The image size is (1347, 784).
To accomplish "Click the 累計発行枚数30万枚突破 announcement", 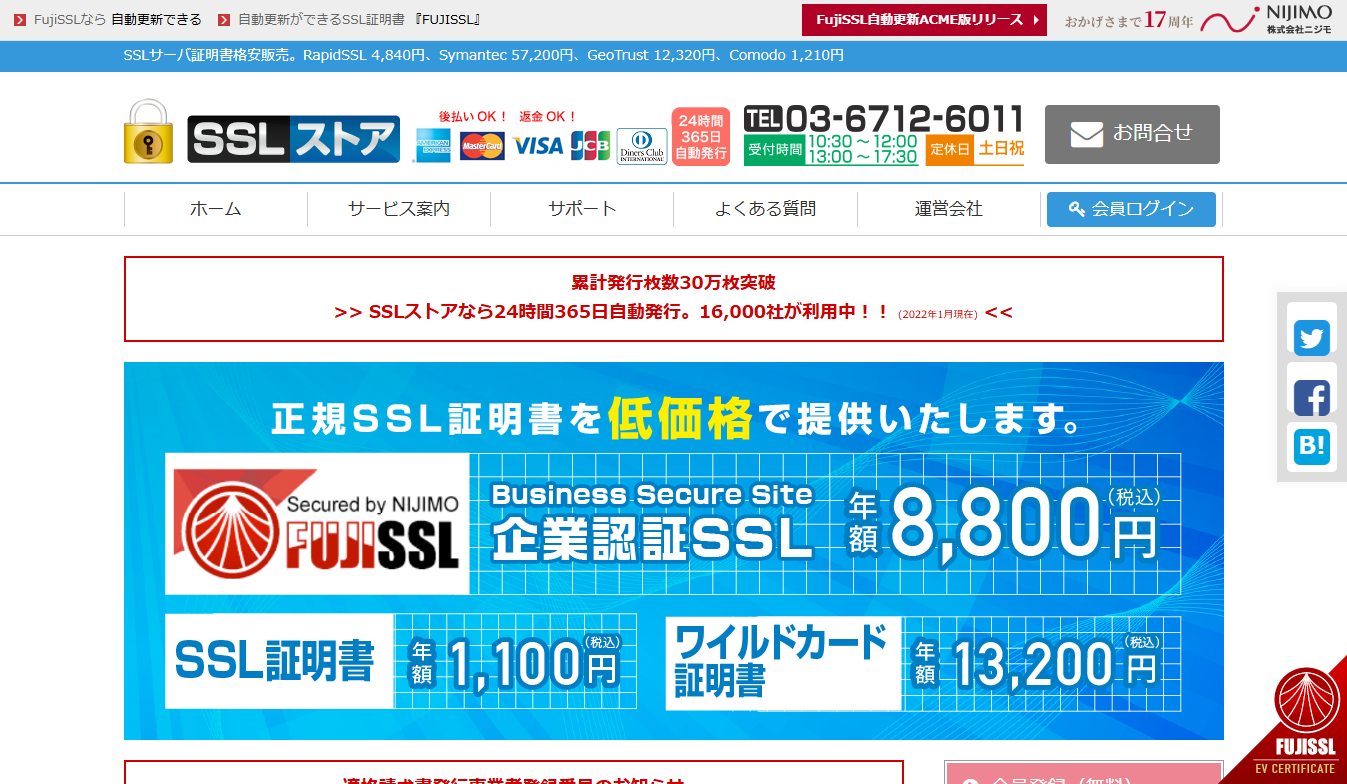I will (x=673, y=282).
